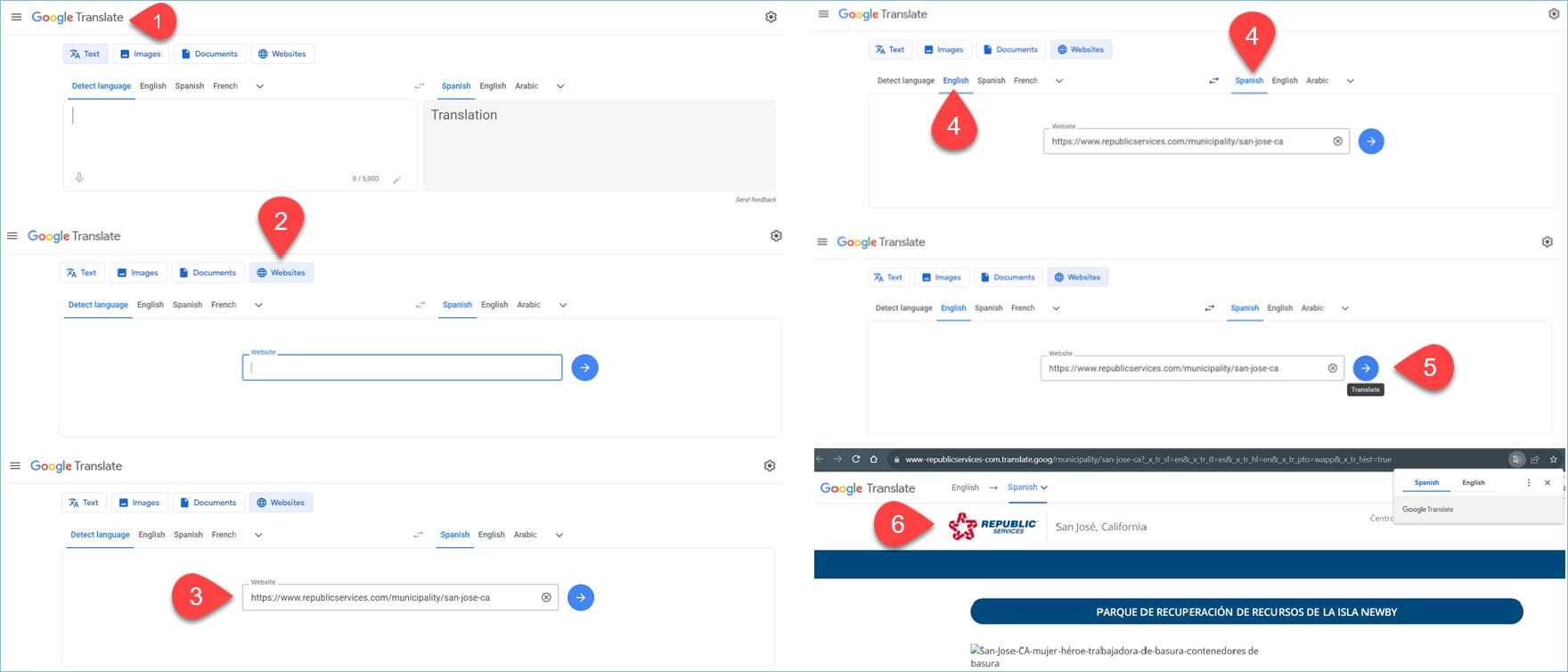Open the Spanish dropdown in the translated page header

[1027, 488]
